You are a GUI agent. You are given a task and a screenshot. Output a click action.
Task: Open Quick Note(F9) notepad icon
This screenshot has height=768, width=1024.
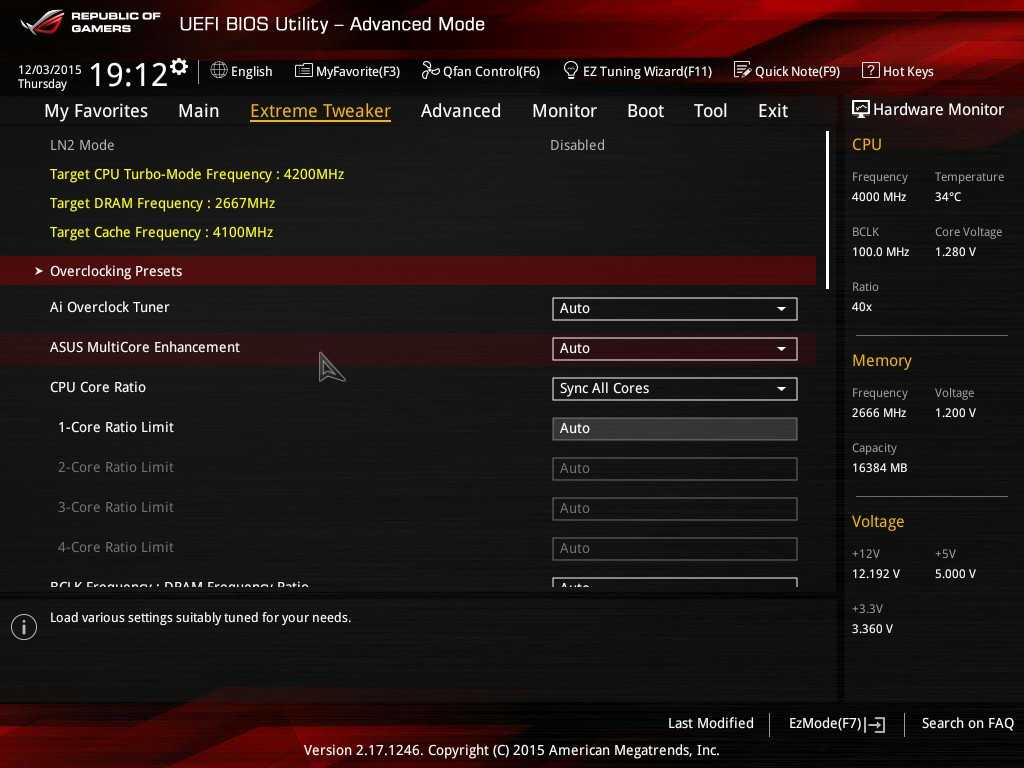pyautogui.click(x=742, y=71)
